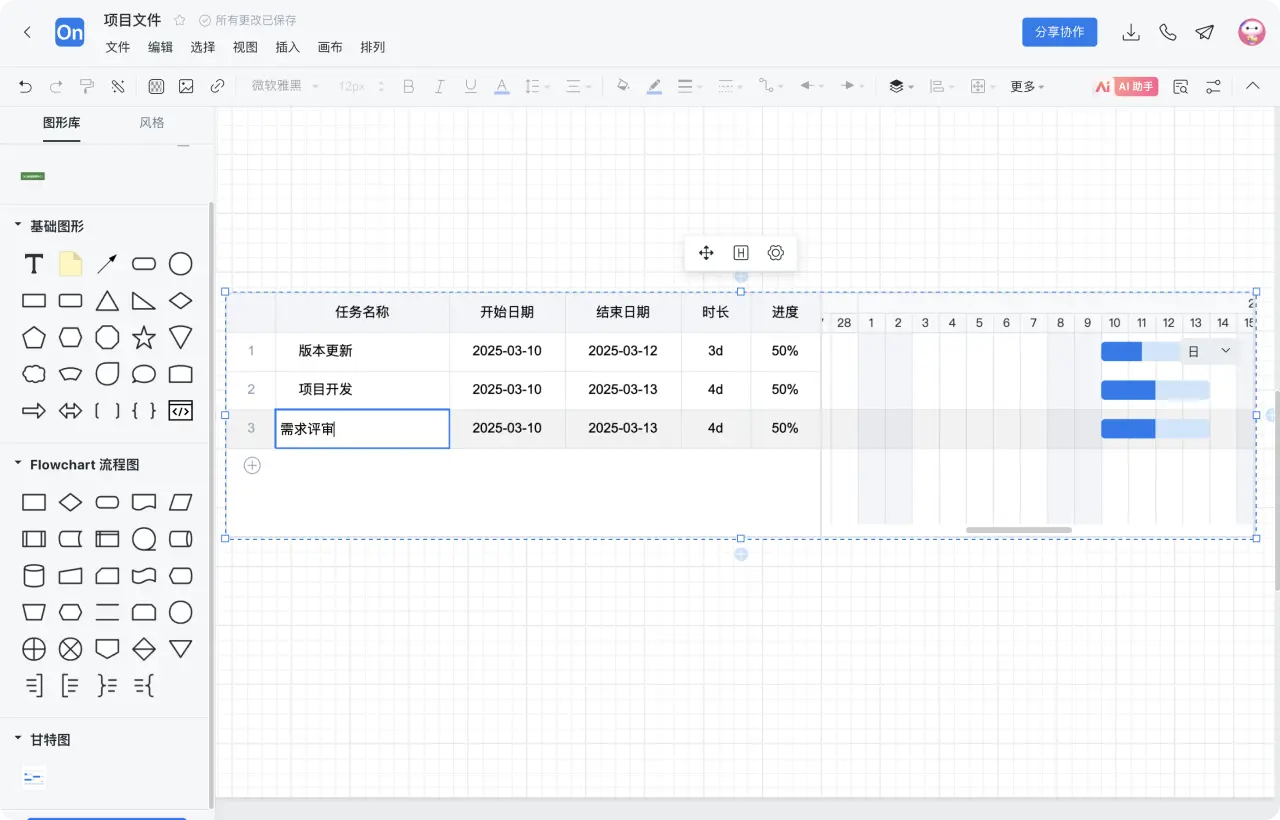Switch to the 风格 tab in left panel
Viewport: 1280px width, 820px height.
click(151, 122)
